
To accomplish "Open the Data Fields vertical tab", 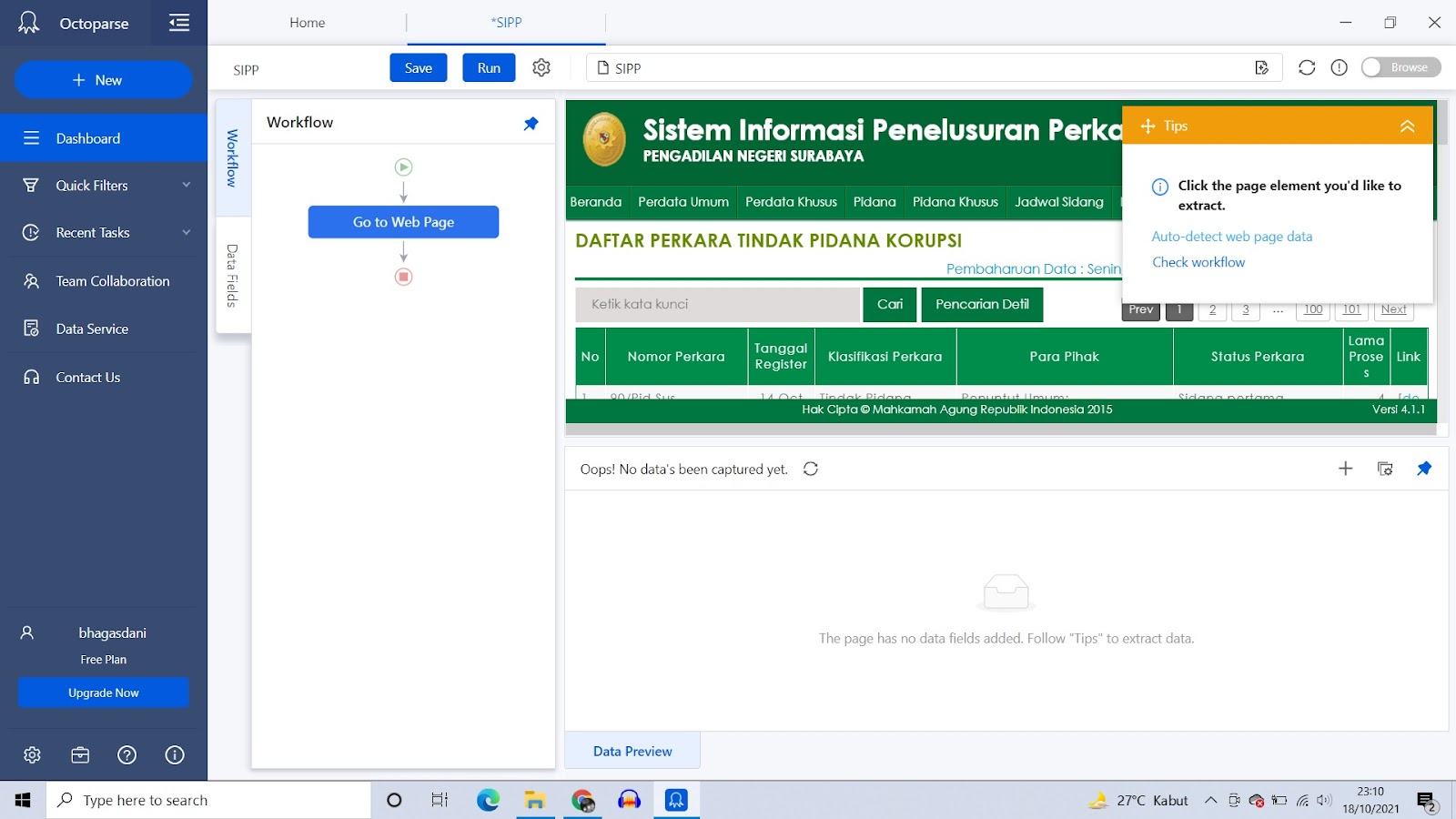I will click(x=232, y=275).
